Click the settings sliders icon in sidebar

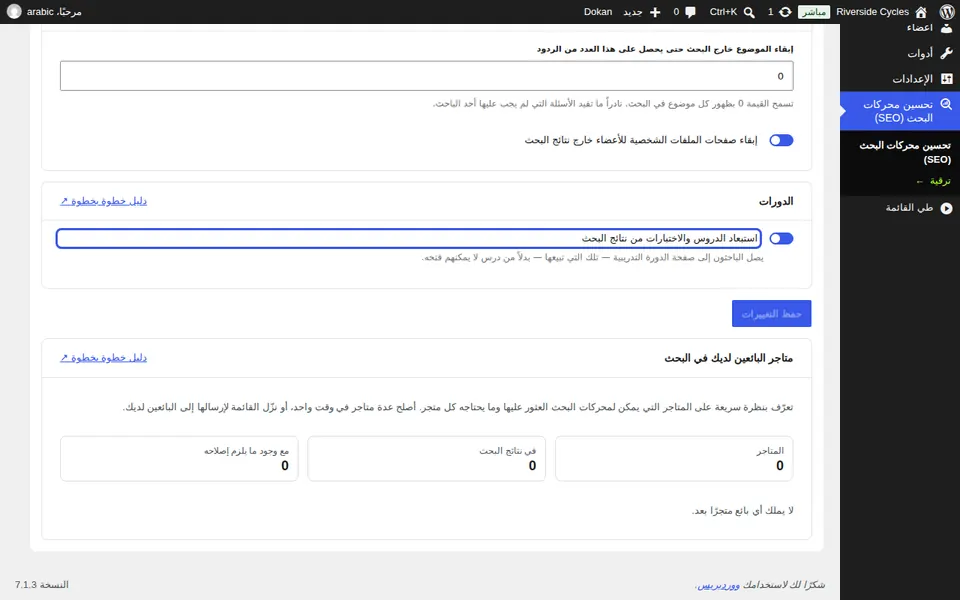click(947, 79)
